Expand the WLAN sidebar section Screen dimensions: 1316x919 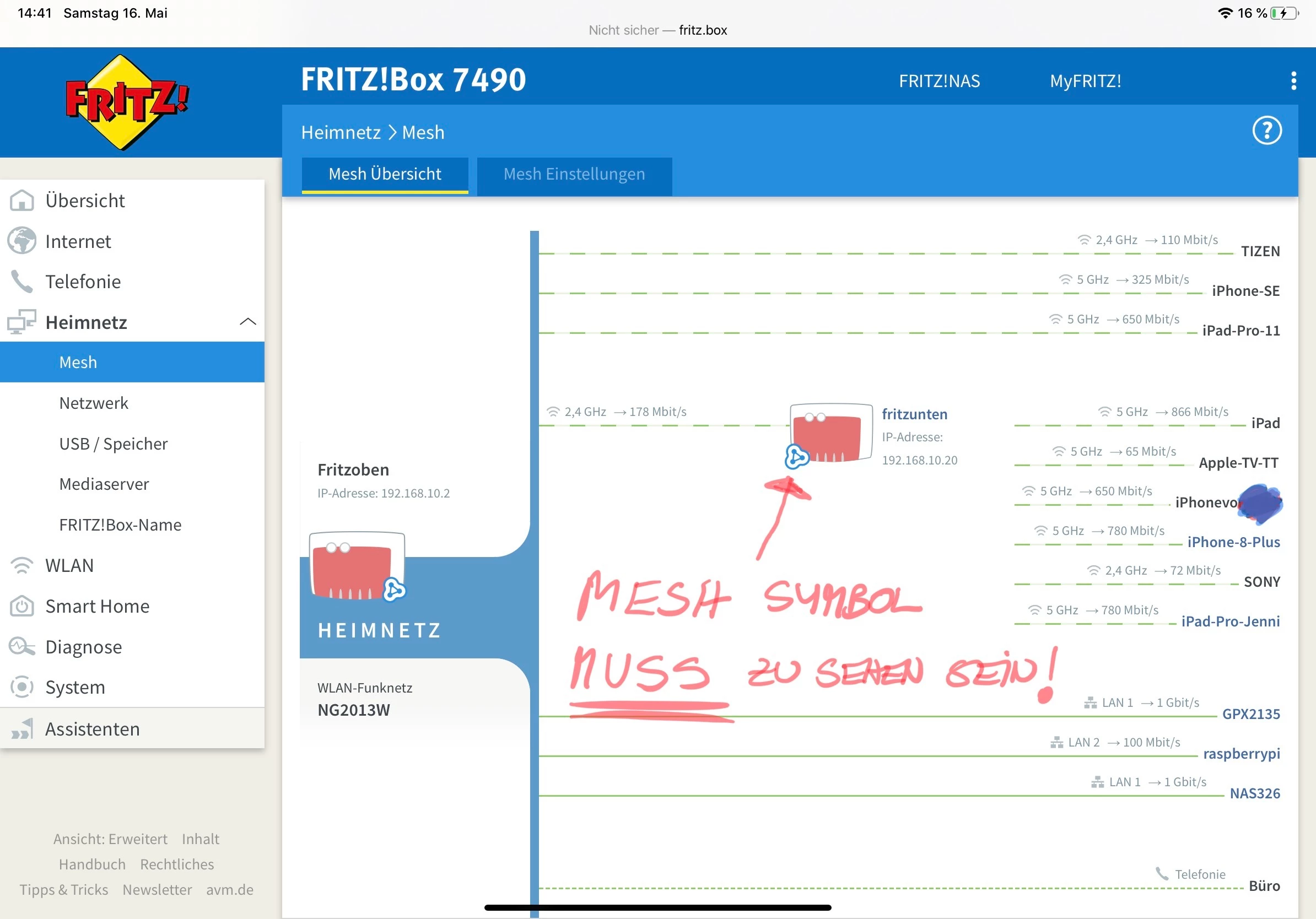click(x=69, y=565)
